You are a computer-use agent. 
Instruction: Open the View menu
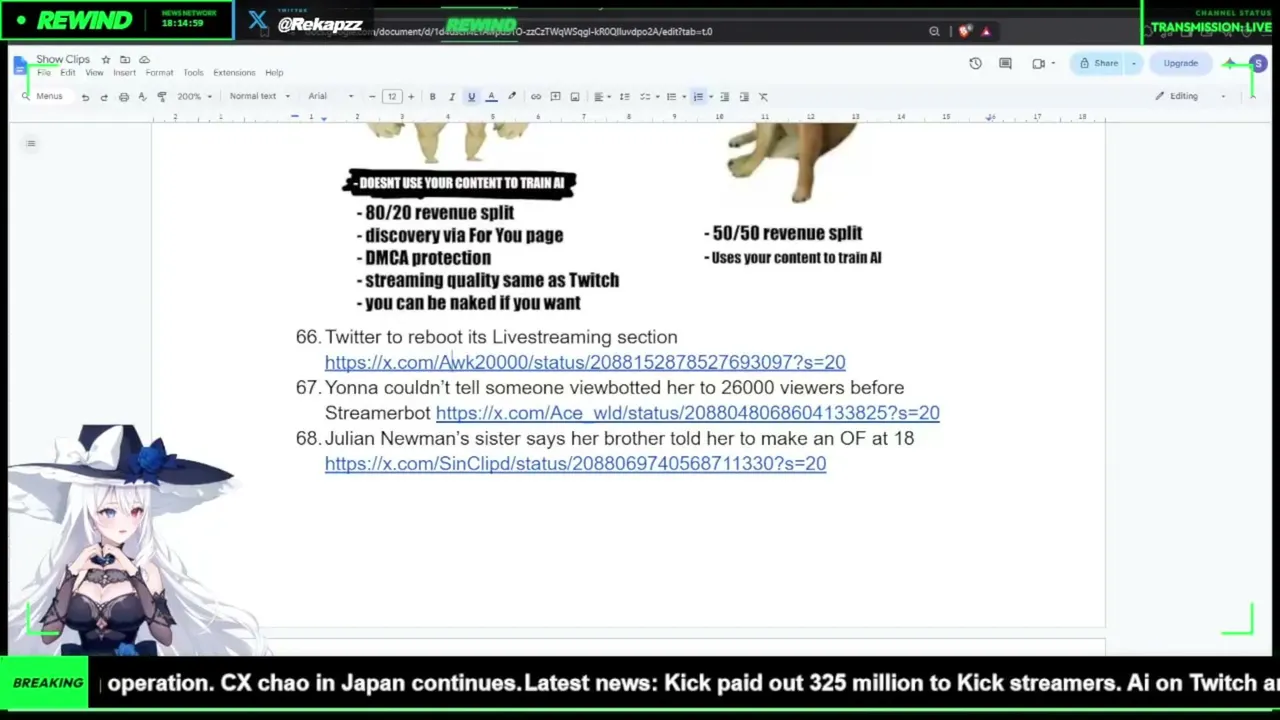point(94,73)
